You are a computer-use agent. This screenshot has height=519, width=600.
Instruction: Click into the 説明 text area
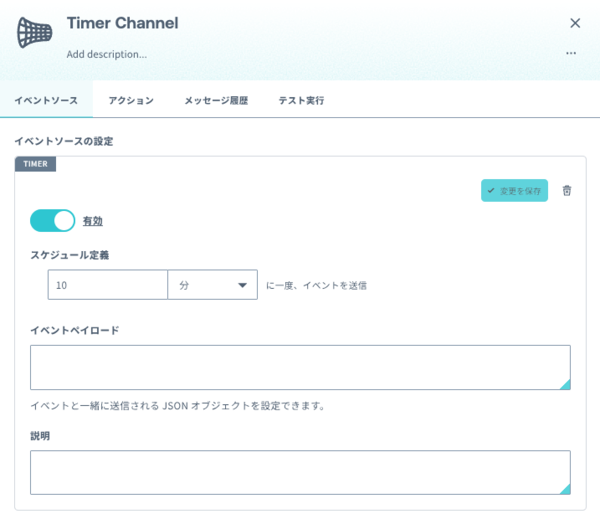300,472
